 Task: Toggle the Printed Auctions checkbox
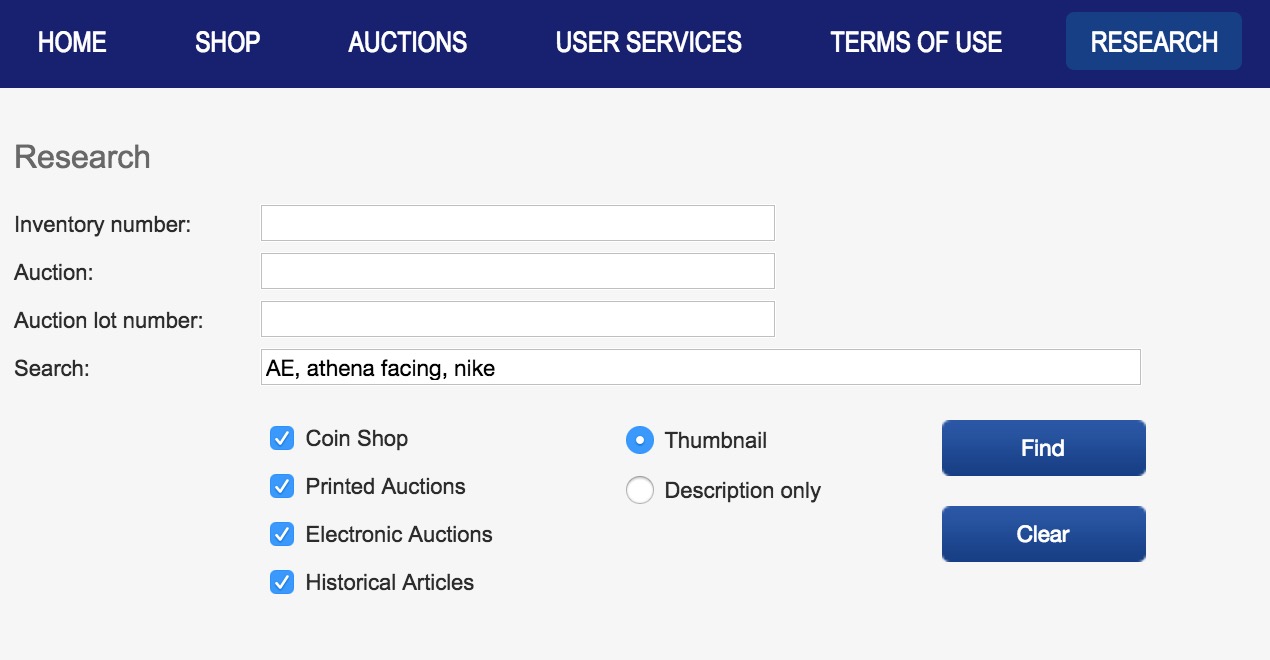tap(282, 486)
